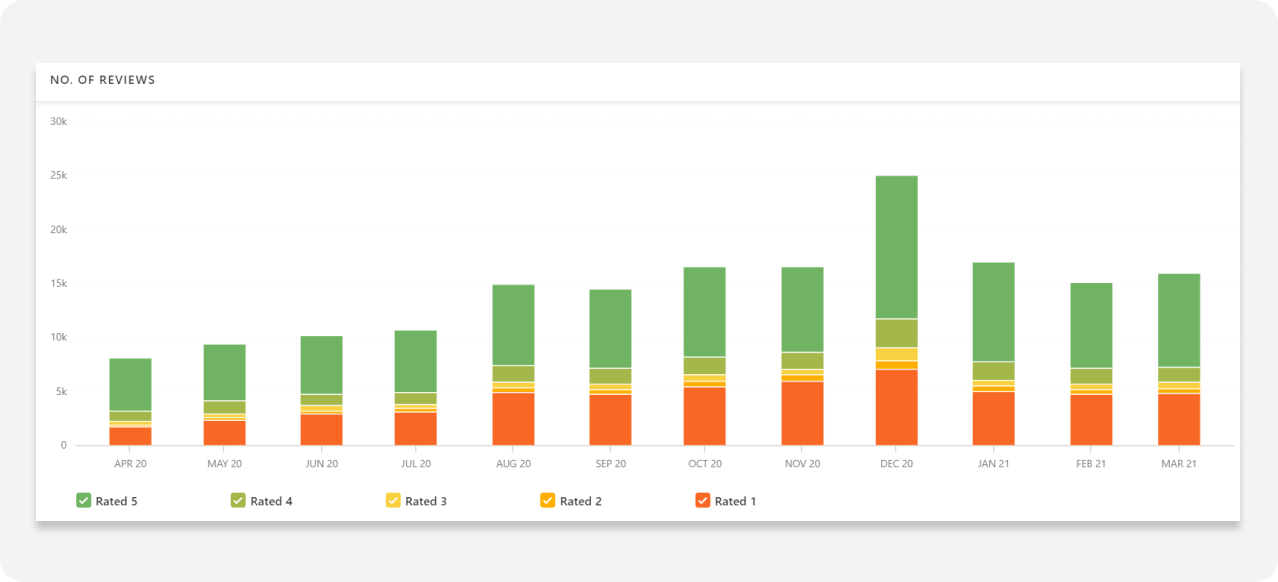
Task: Click the DEC 20 axis label
Action: [896, 464]
